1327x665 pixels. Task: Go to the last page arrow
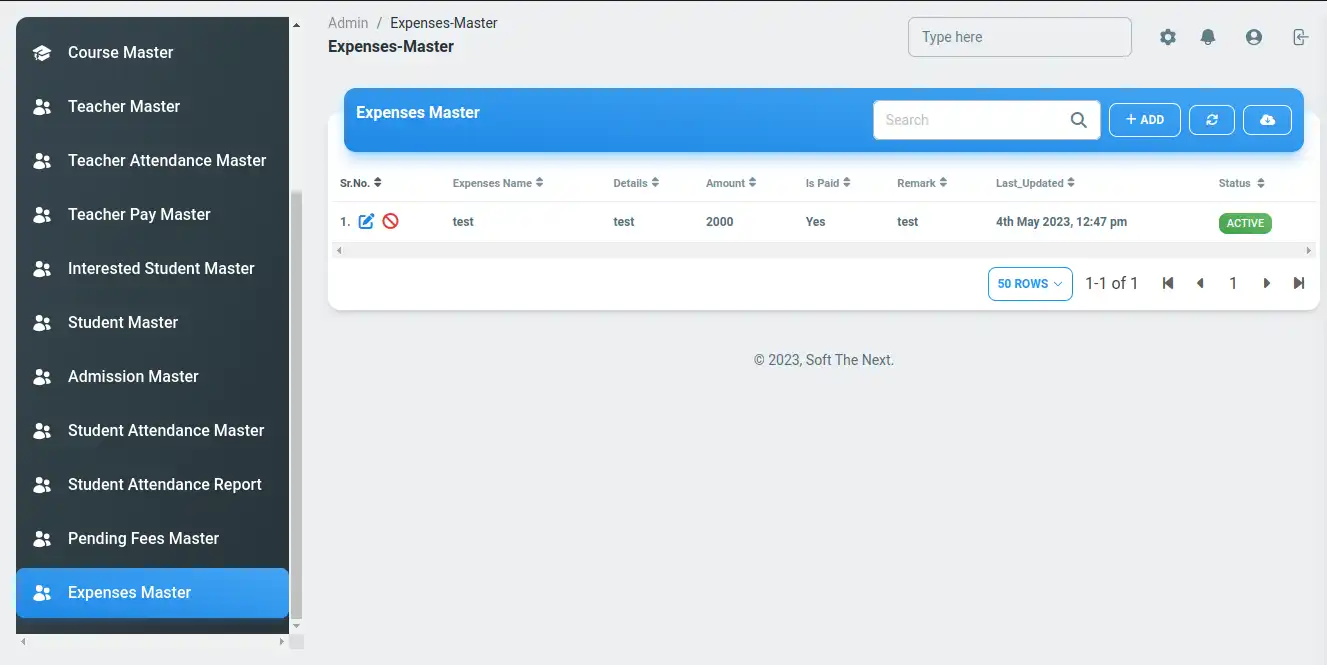pos(1299,284)
